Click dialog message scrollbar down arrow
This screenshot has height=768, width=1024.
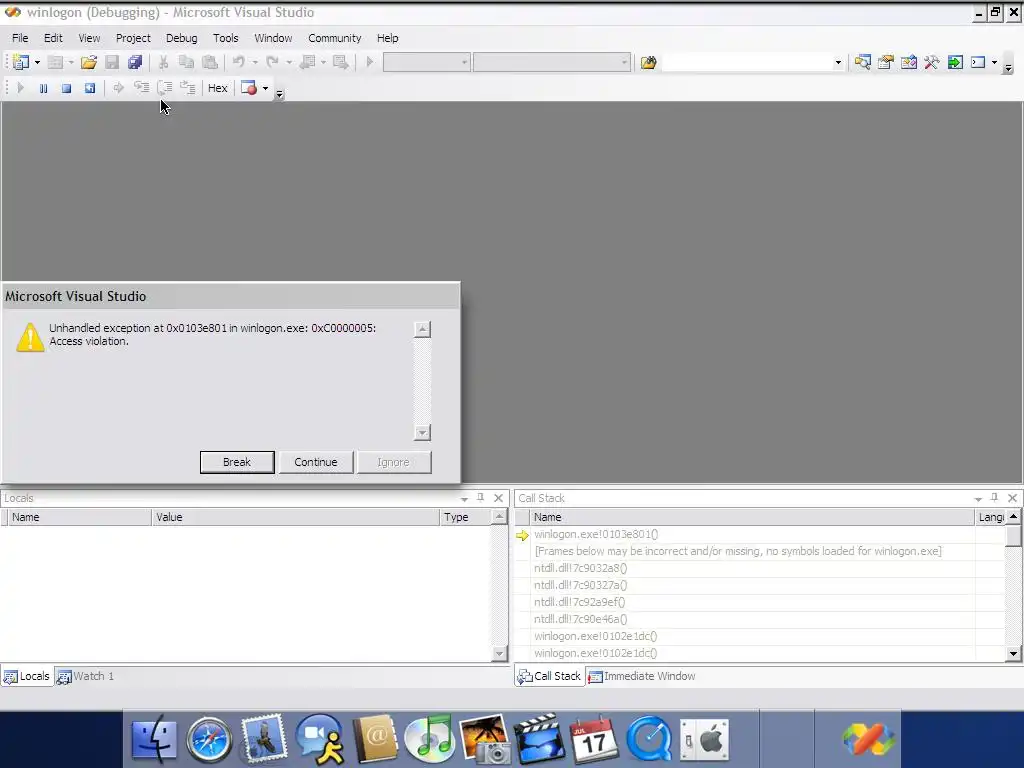[x=423, y=432]
